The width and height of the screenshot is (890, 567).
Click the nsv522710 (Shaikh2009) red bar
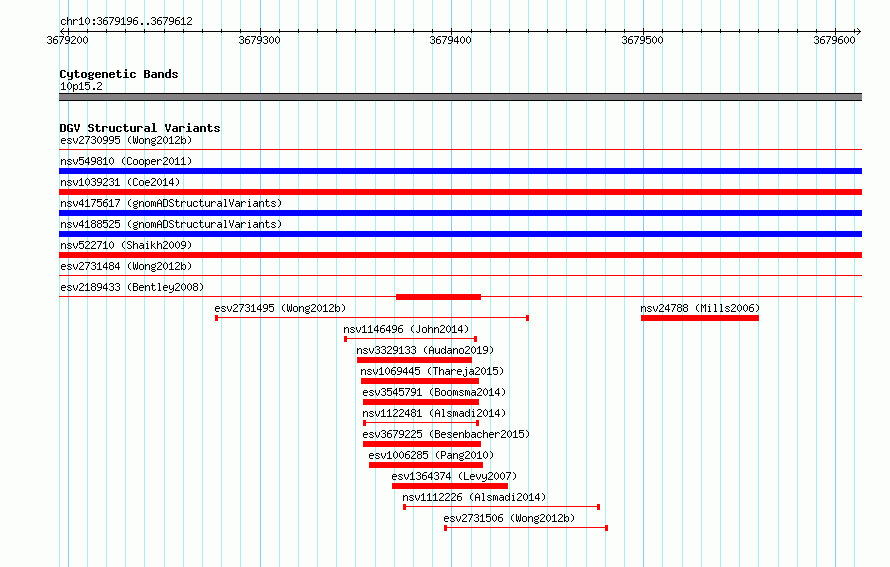[x=460, y=255]
